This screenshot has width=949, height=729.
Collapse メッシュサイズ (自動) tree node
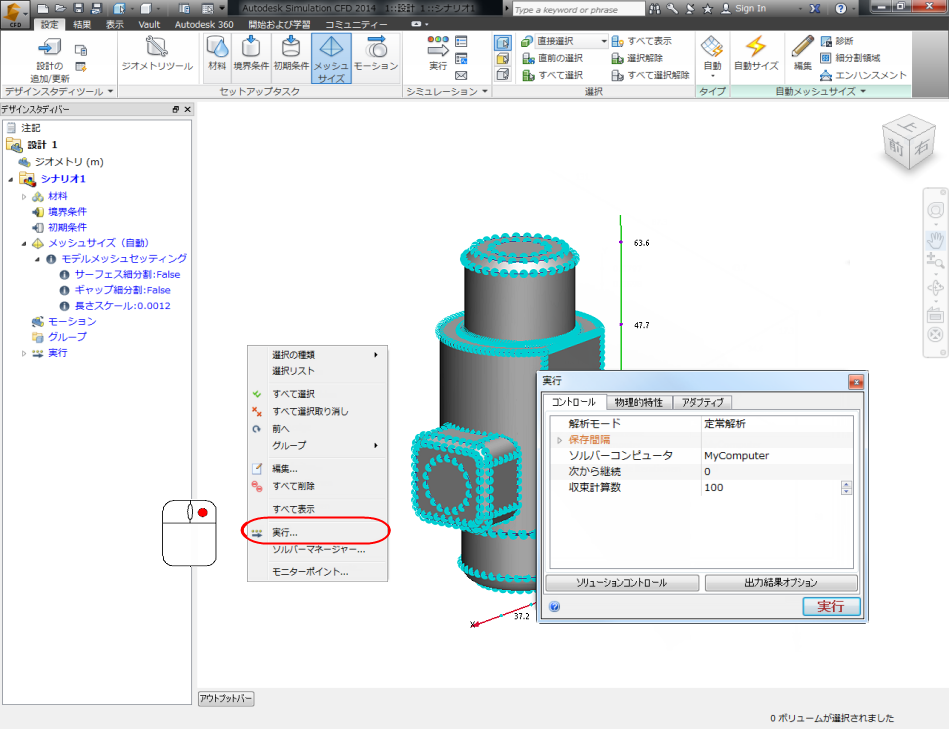coord(24,243)
